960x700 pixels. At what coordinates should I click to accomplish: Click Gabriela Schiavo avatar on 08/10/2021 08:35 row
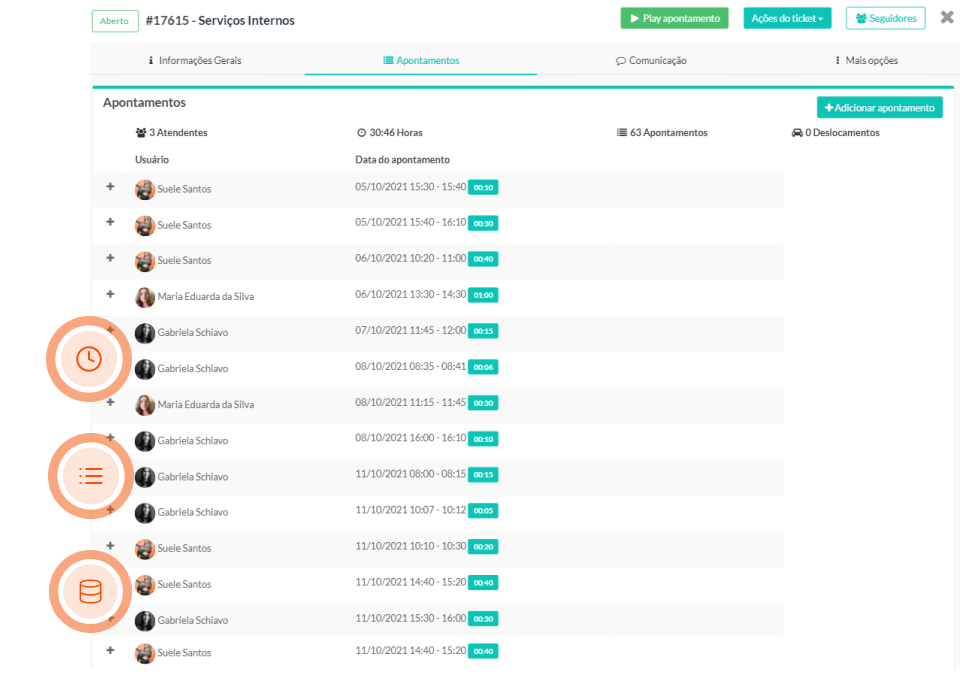[x=145, y=369]
